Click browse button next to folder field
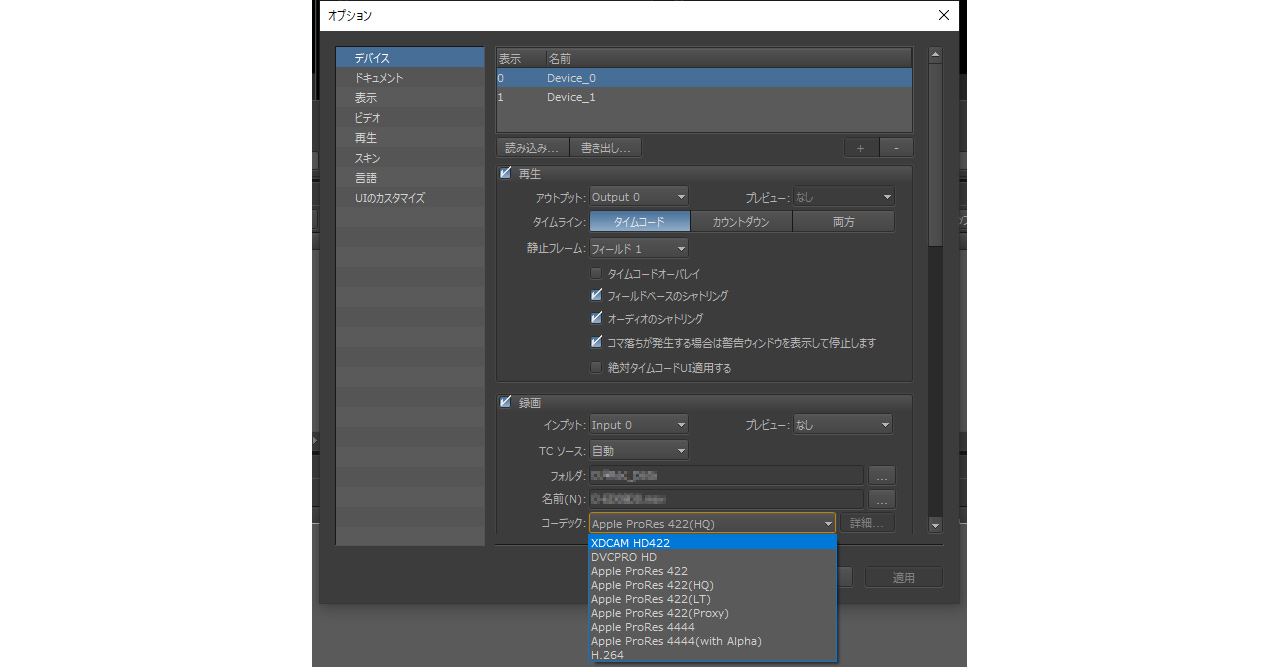This screenshot has width=1280, height=667. pyautogui.click(x=881, y=475)
